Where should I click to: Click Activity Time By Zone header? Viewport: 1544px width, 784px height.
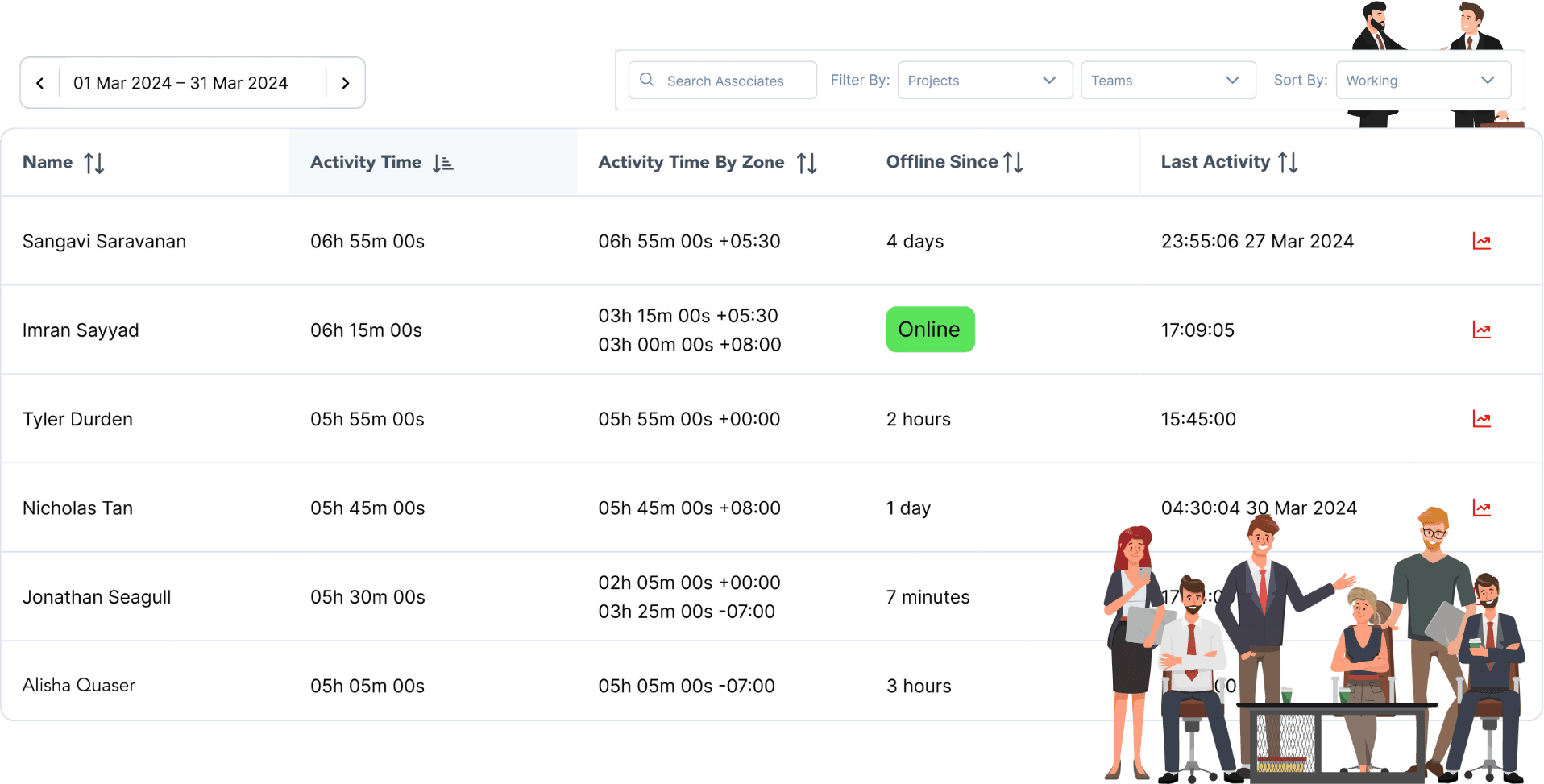720,162
